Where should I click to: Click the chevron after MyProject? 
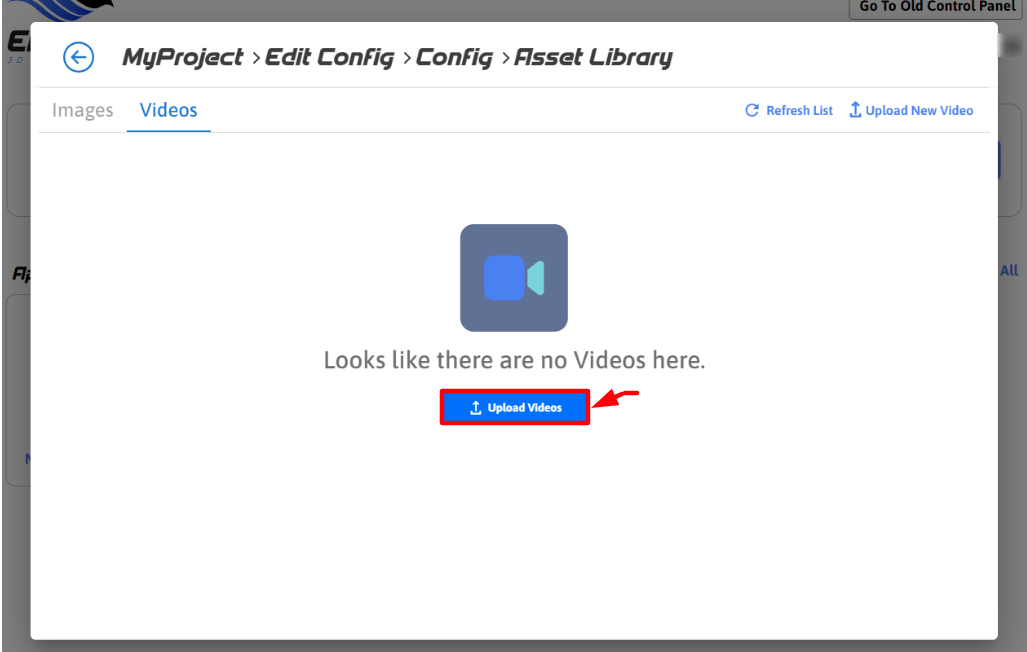[255, 59]
